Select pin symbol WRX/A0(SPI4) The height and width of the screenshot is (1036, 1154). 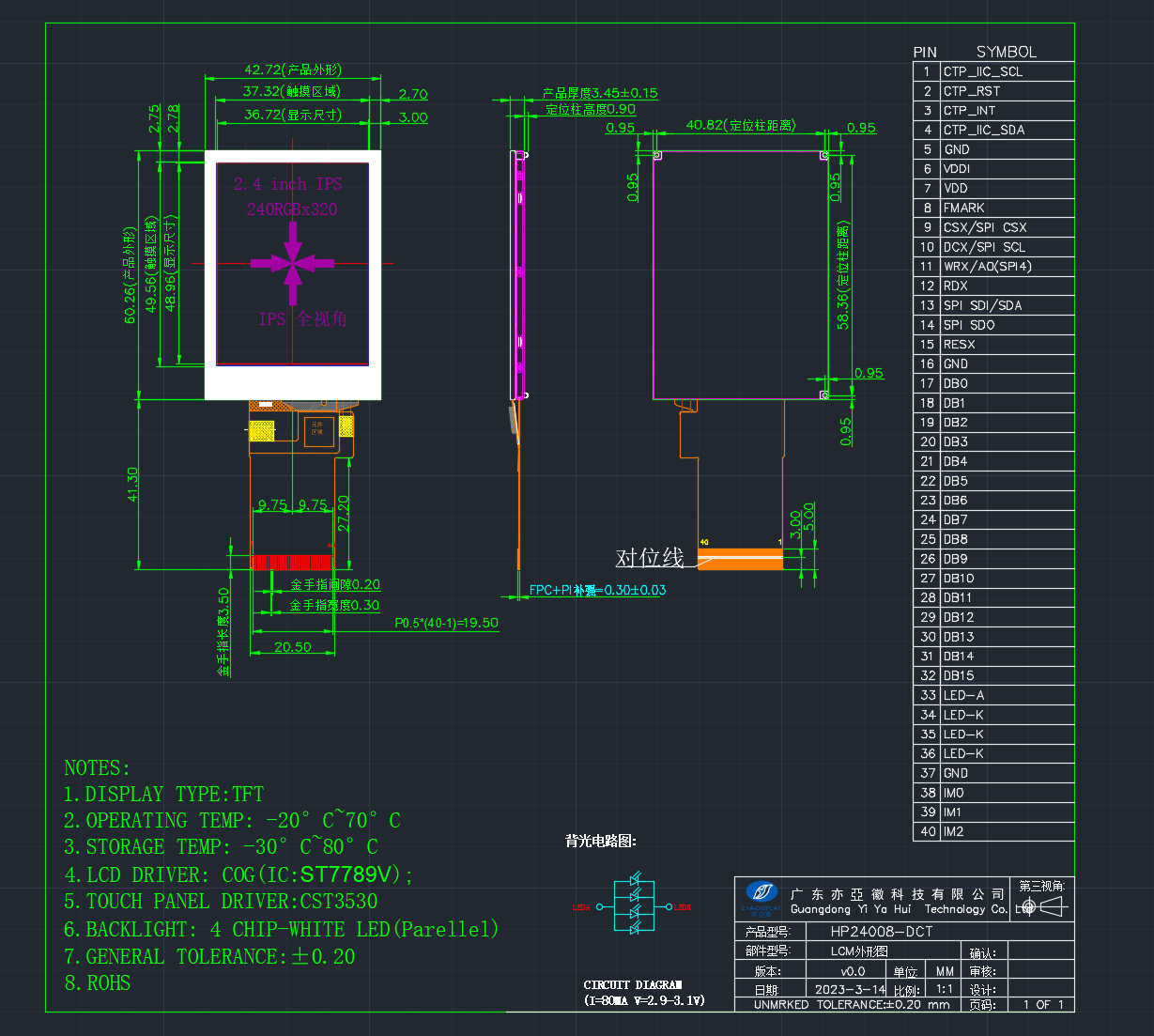coord(988,267)
